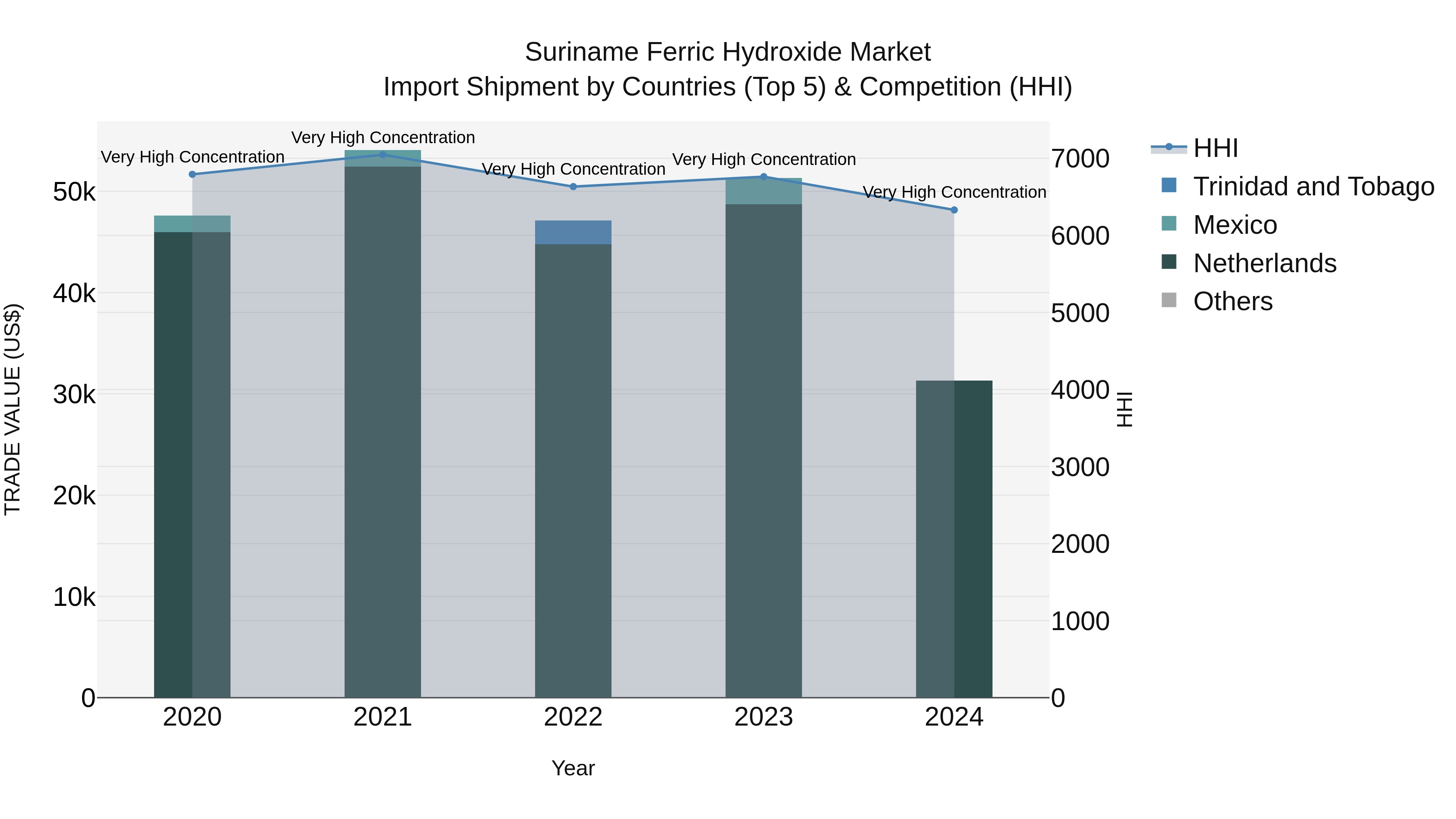Click the 7000 right axis tick
This screenshot has width=1456, height=819.
pyautogui.click(x=1080, y=159)
